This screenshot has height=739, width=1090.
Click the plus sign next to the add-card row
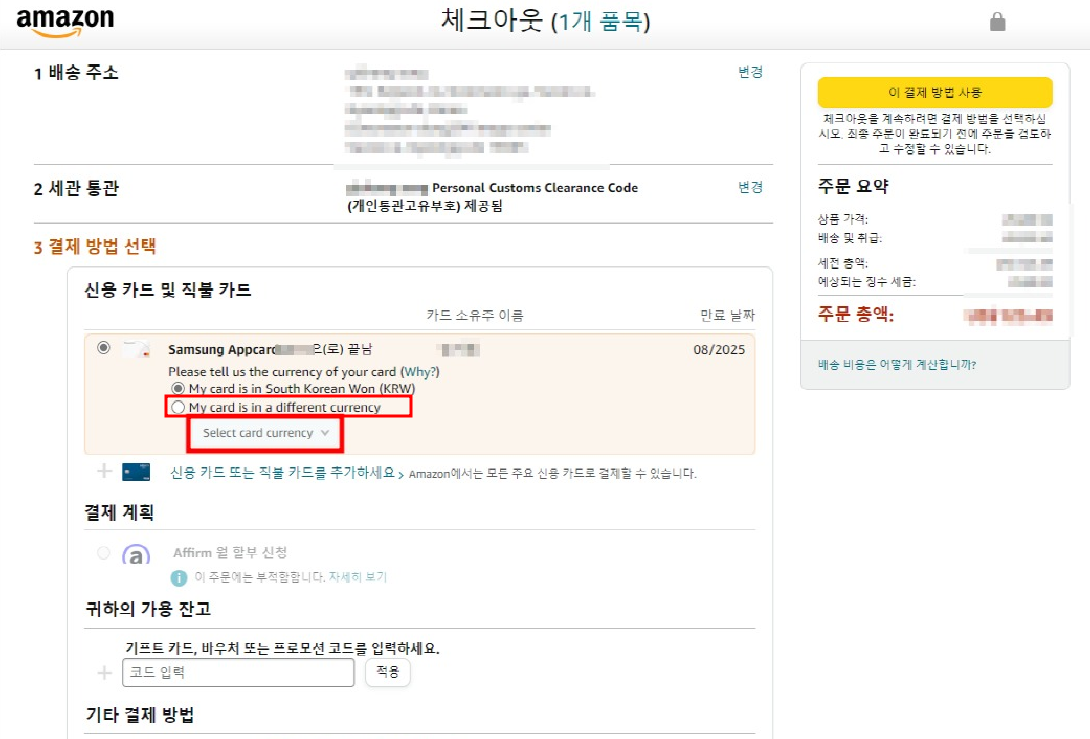coord(104,471)
